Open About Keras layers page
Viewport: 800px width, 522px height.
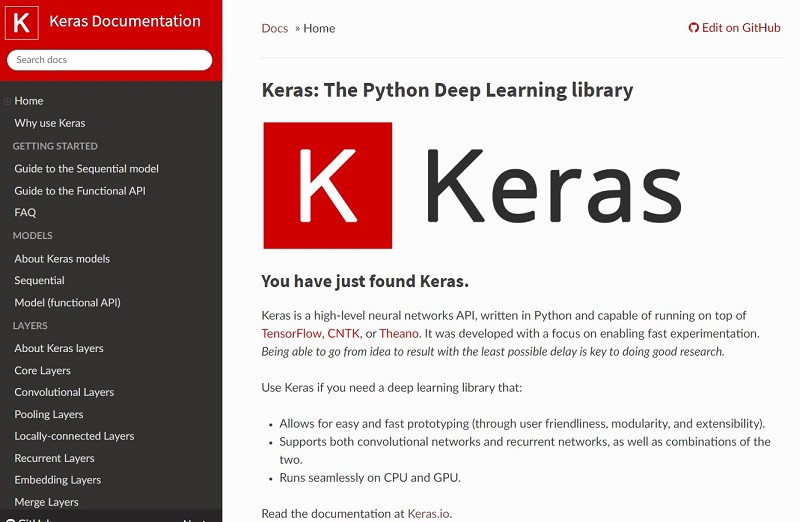coord(59,348)
